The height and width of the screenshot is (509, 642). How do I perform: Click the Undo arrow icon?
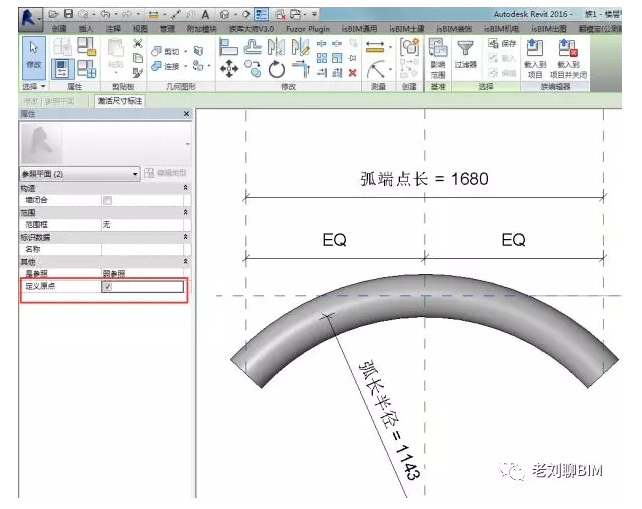pos(105,15)
